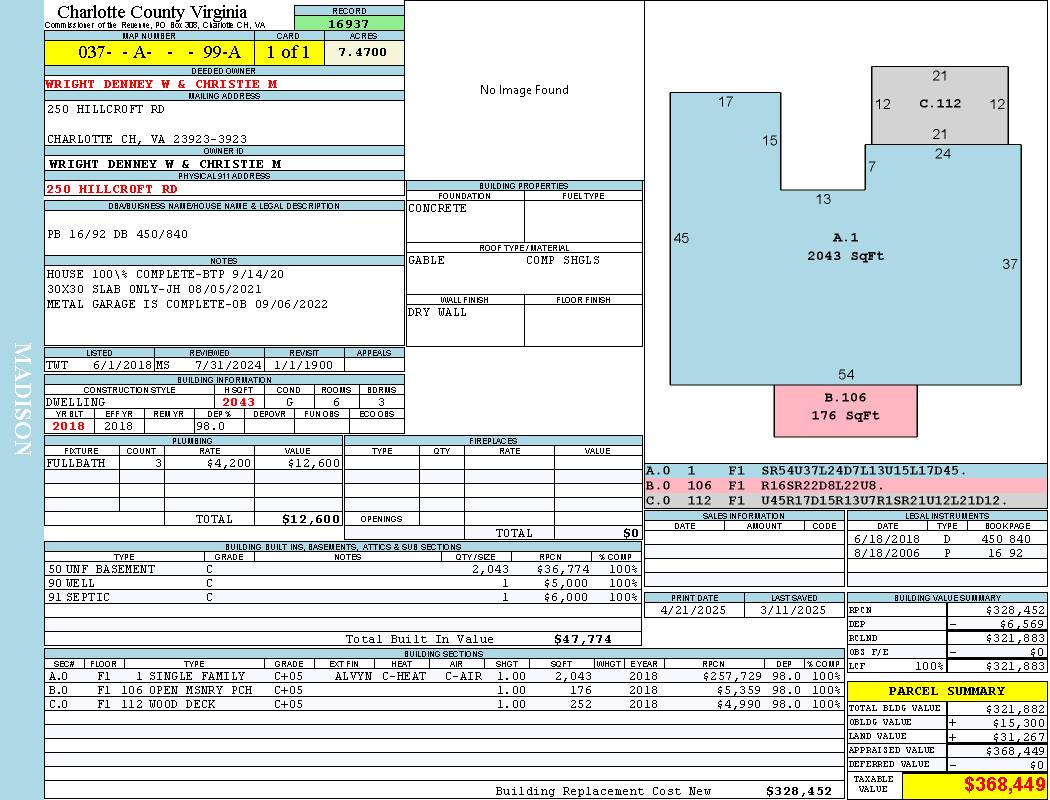Click the green record number 16937

click(349, 23)
